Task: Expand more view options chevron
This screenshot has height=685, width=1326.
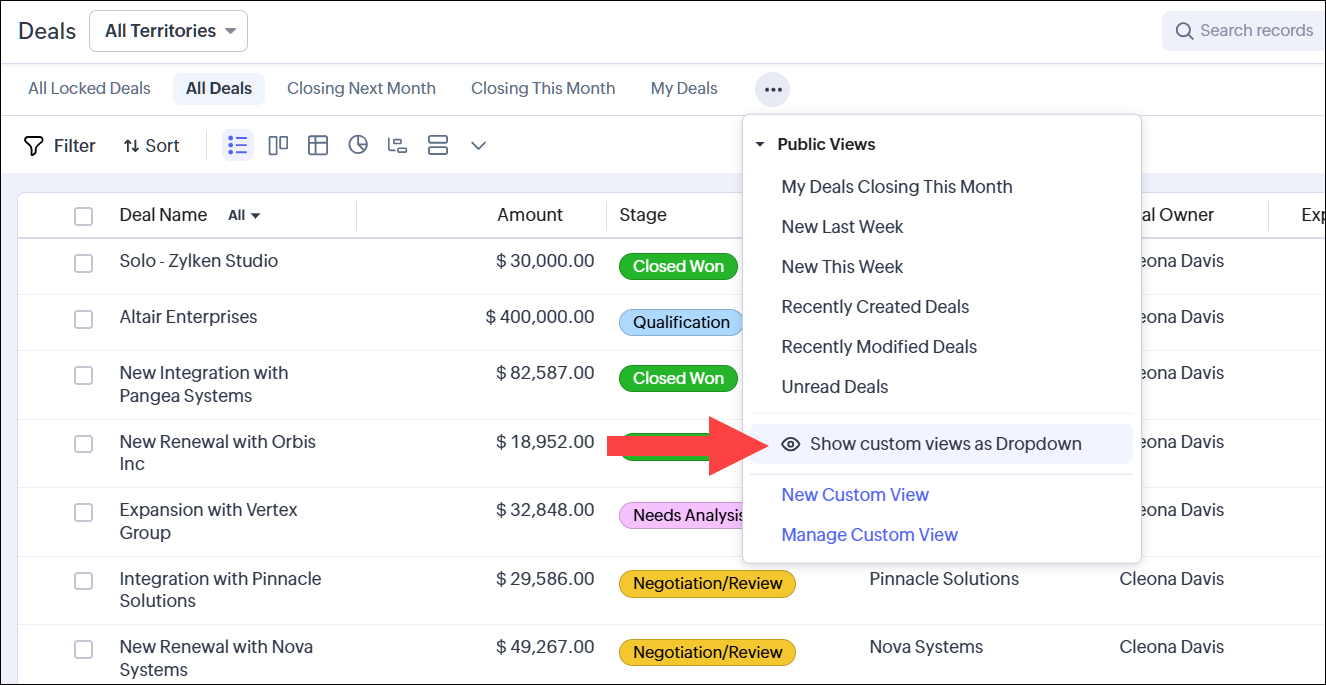Action: pyautogui.click(x=478, y=145)
